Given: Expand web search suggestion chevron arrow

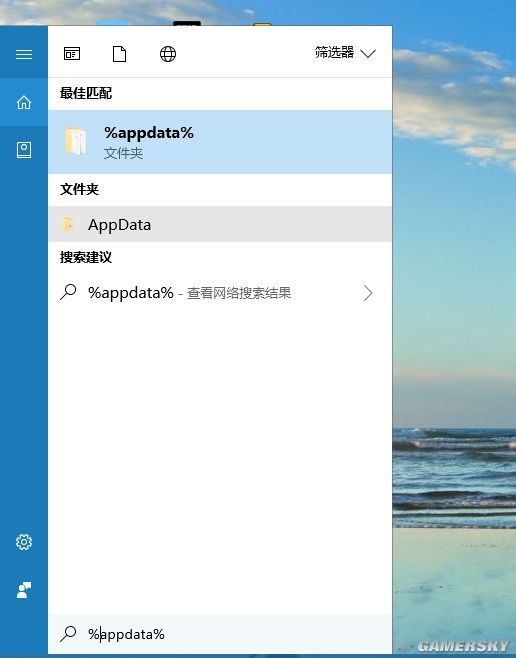Looking at the screenshot, I should [x=368, y=293].
